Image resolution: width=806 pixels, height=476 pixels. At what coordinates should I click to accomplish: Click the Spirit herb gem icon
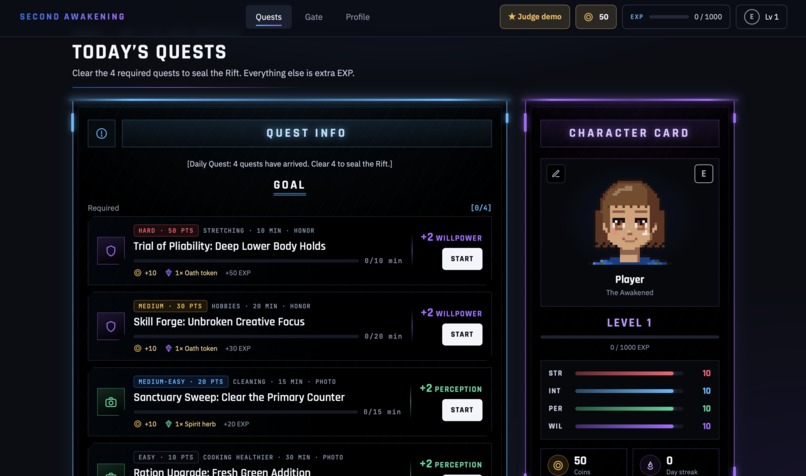[x=168, y=424]
